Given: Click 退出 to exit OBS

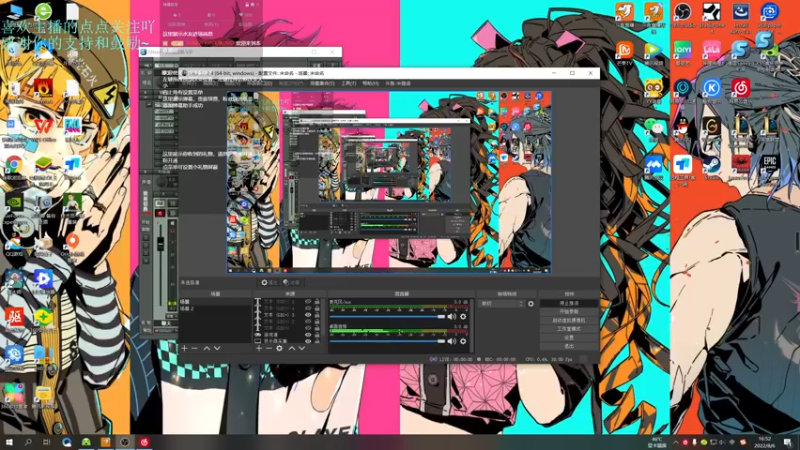Looking at the screenshot, I should tap(569, 346).
